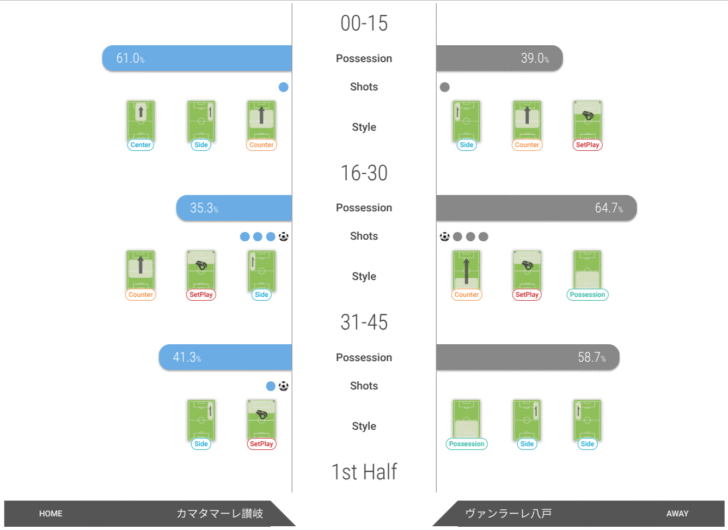
Task: Click the 16-30 period heading
Action: tap(364, 173)
